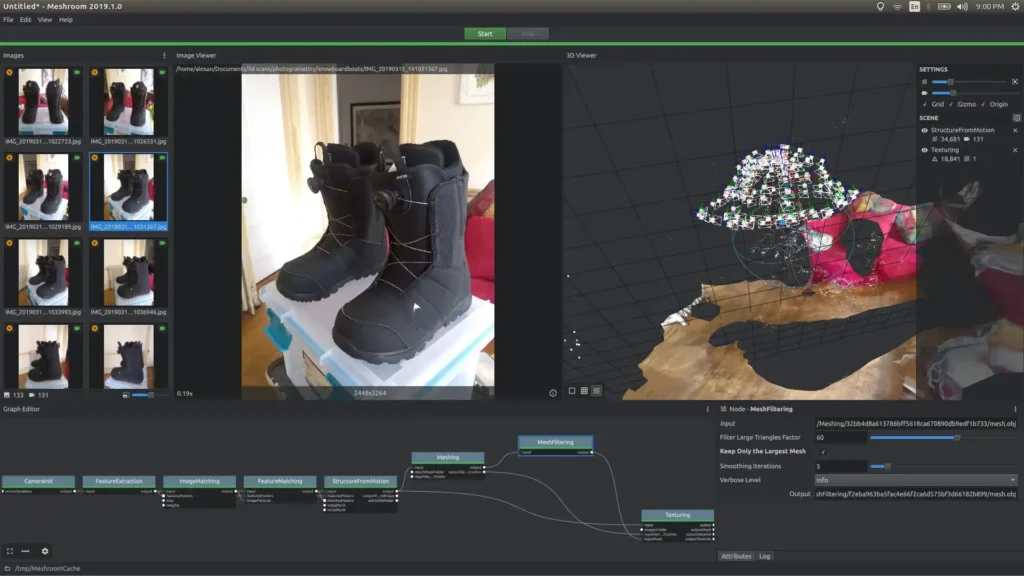Viewport: 1024px width, 576px height.
Task: Click the point size reset icon
Action: [x=1015, y=82]
